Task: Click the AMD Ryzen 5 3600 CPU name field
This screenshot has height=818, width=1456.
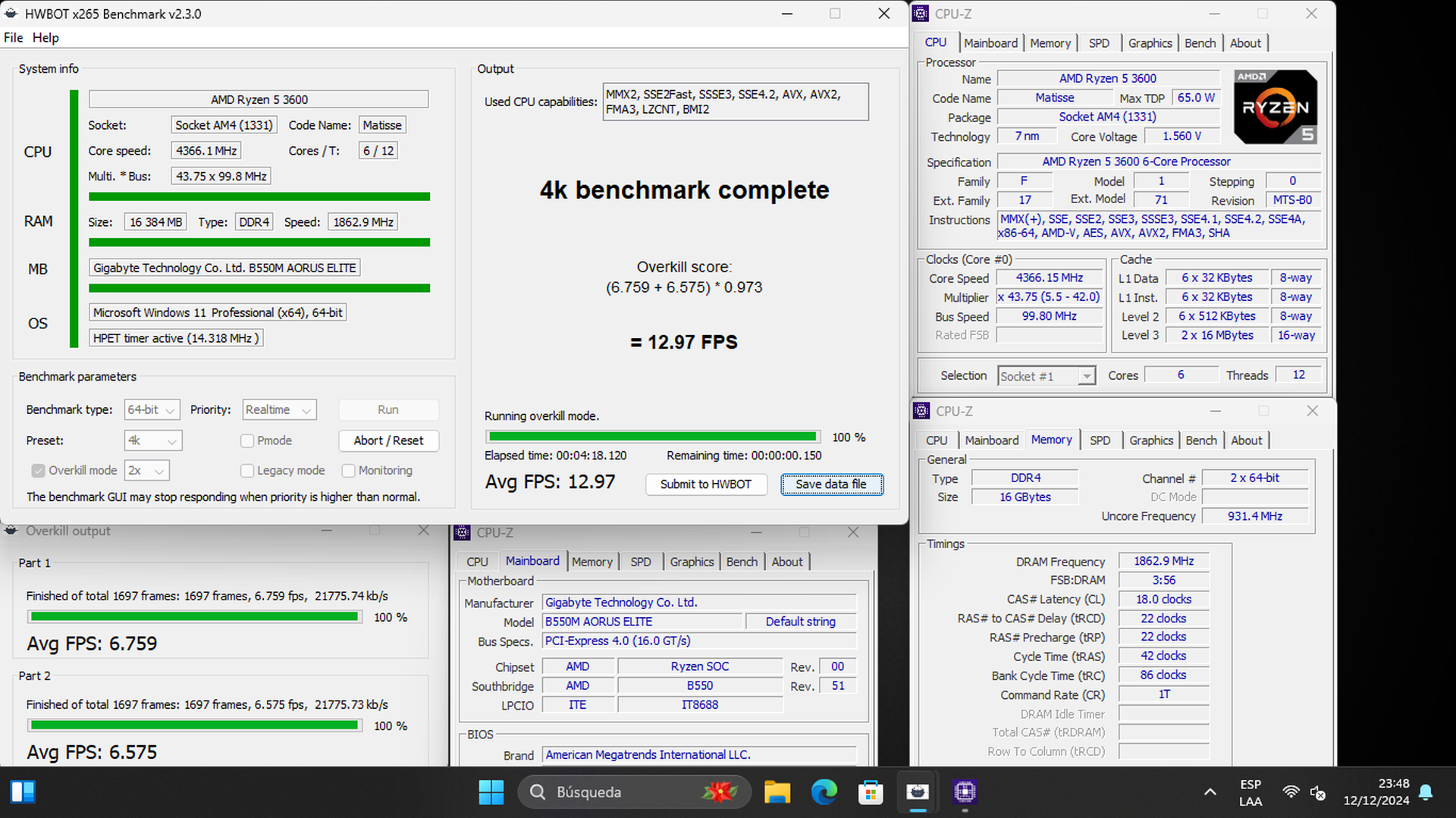Action: 259,99
